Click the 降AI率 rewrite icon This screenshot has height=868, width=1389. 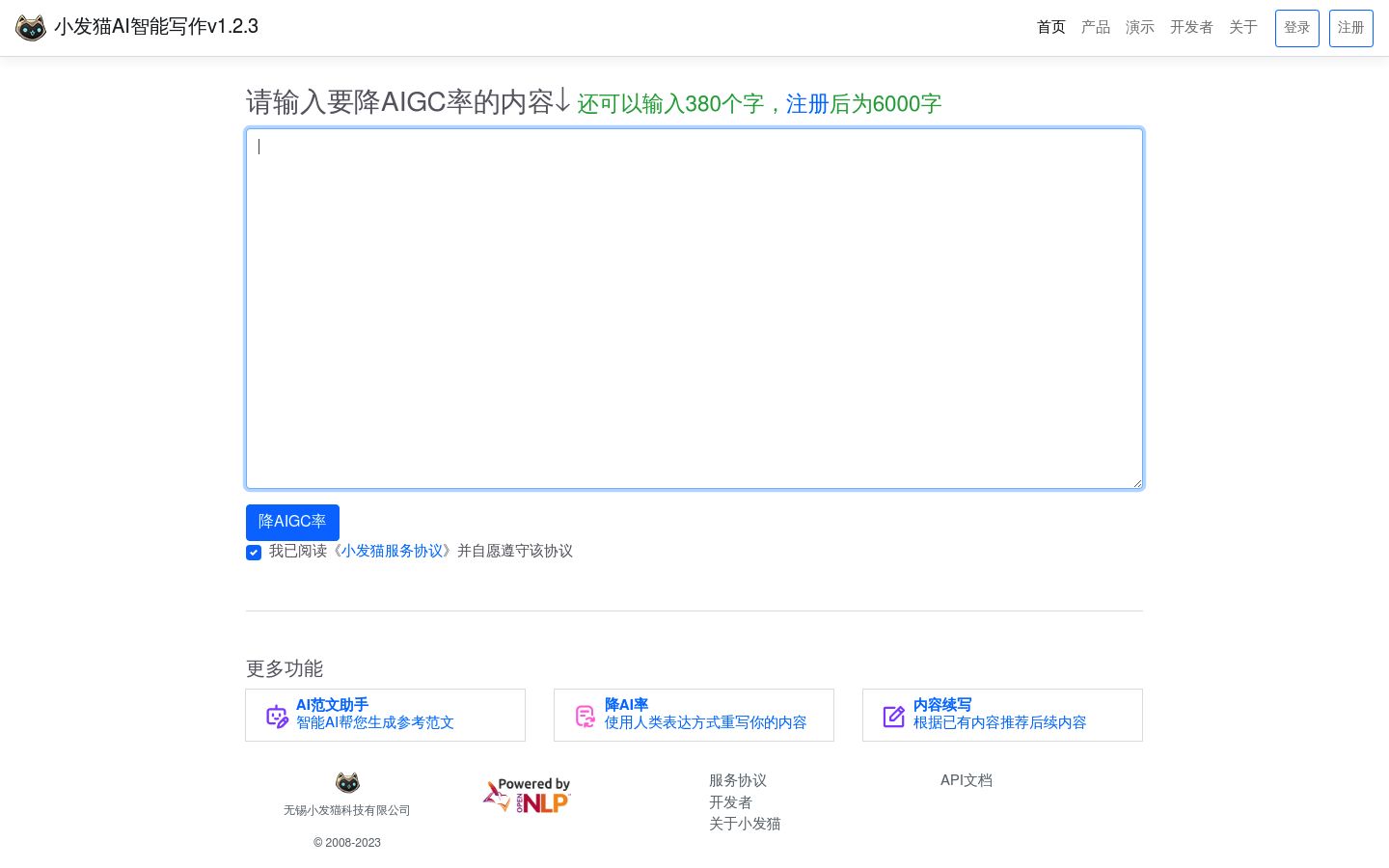click(586, 717)
